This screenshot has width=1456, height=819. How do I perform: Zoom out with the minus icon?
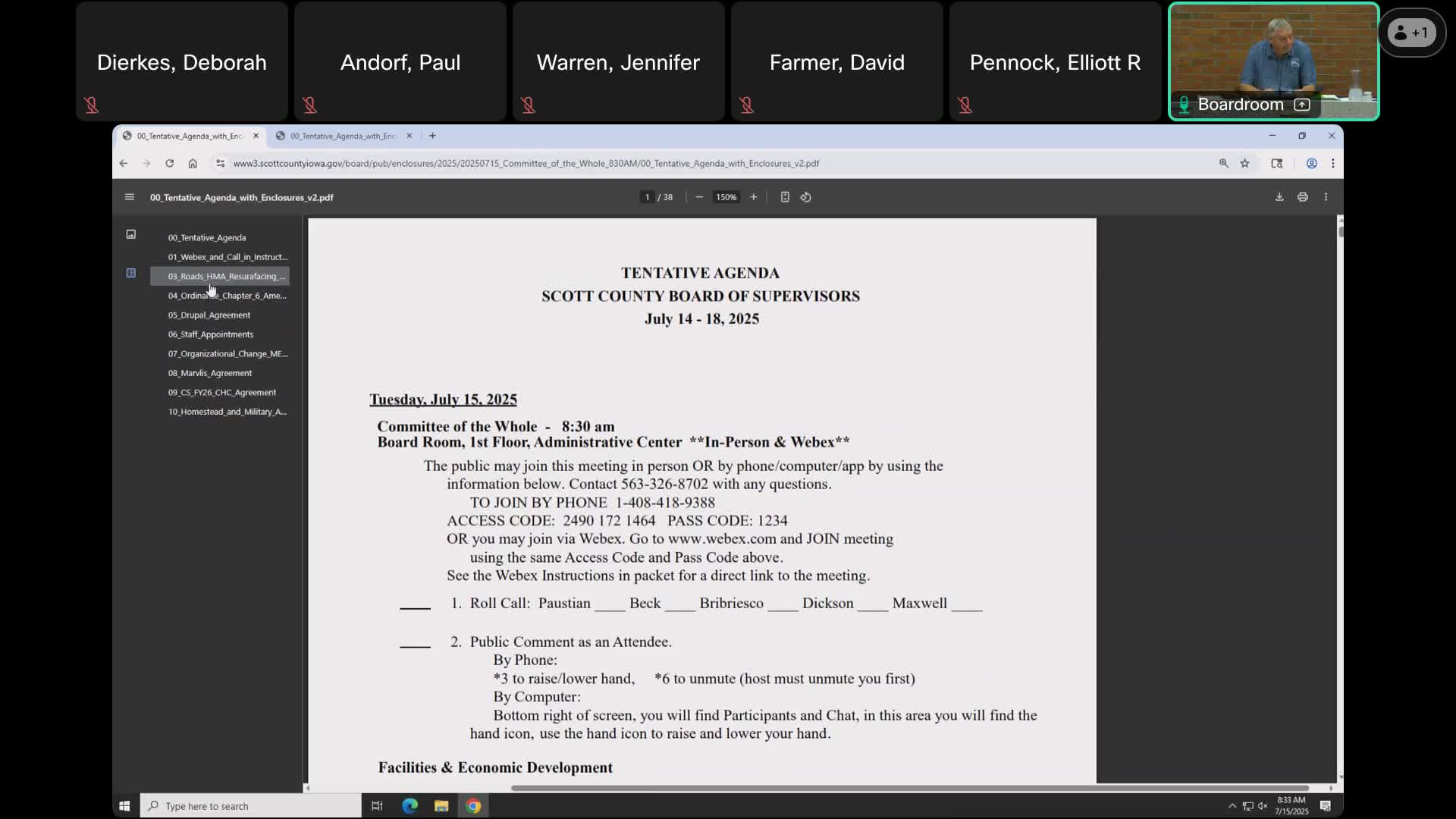point(699,197)
